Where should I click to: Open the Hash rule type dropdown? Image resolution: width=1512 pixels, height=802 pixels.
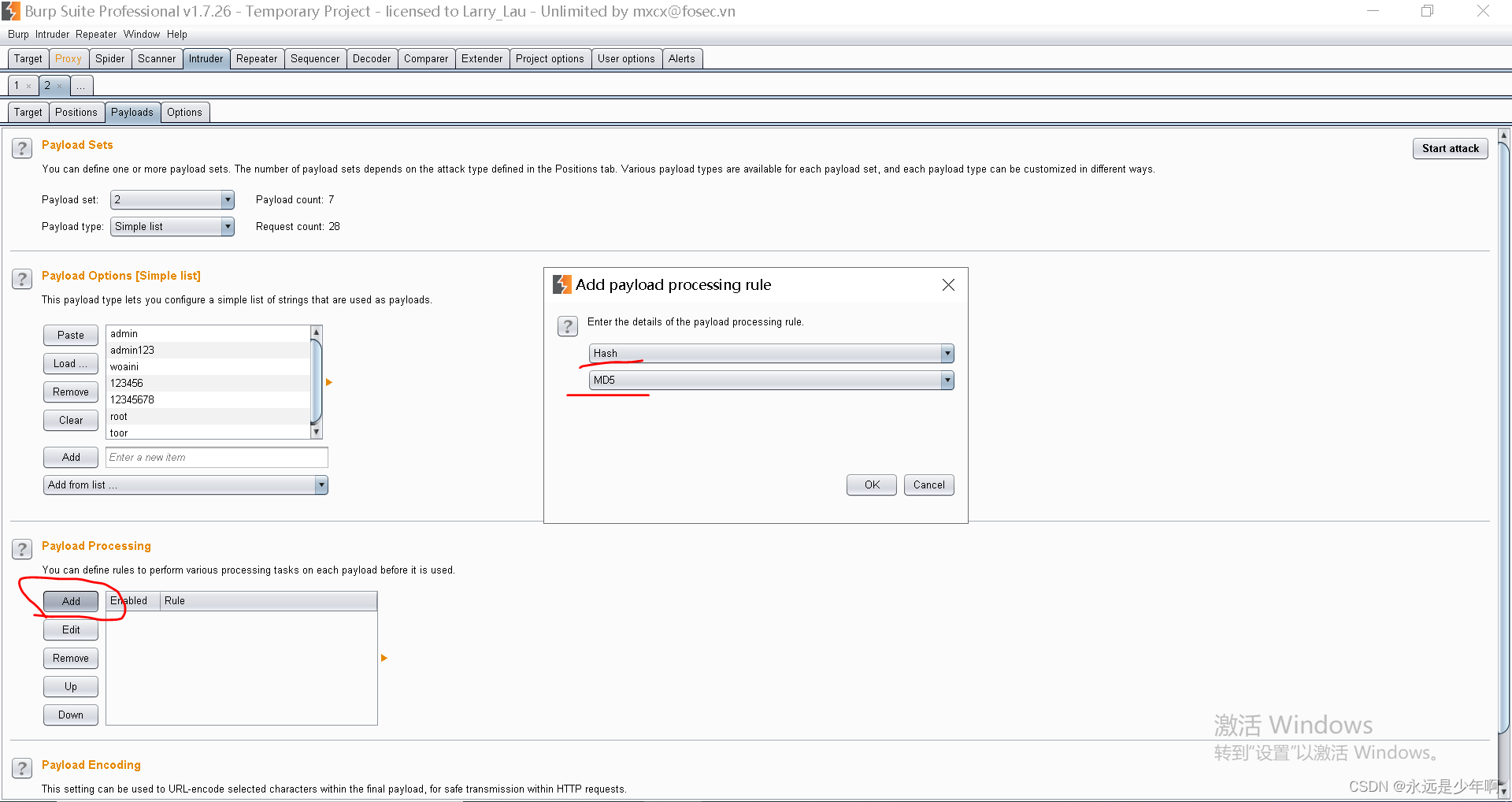coord(771,354)
